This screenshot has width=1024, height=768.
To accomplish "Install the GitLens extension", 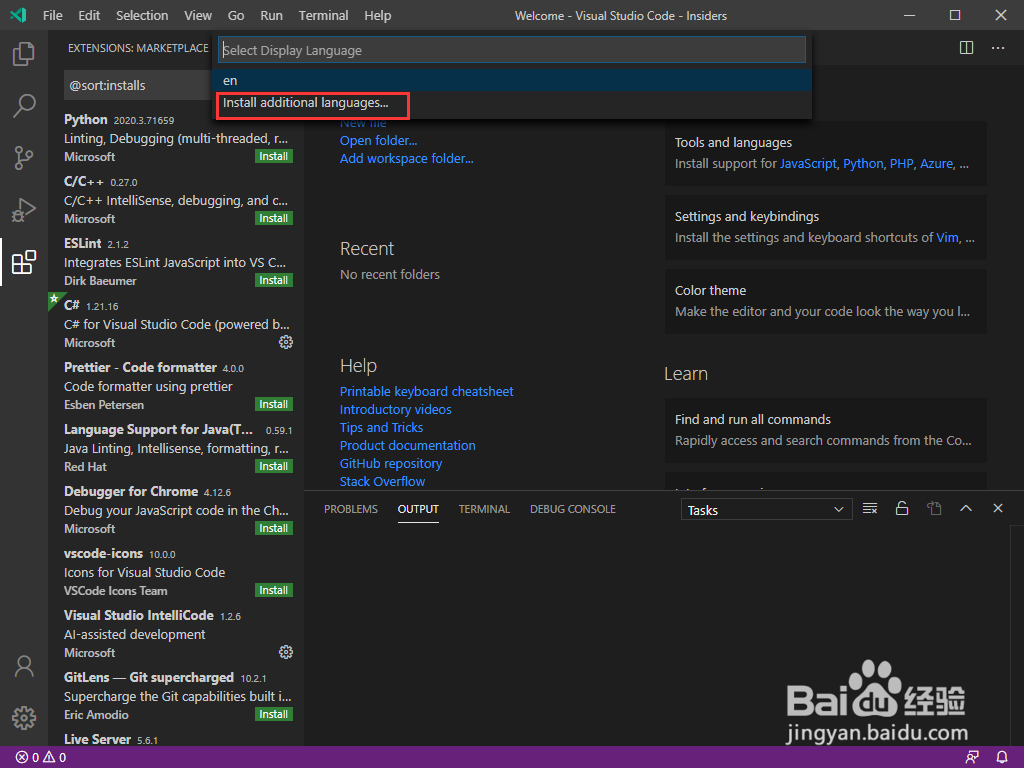I will pyautogui.click(x=274, y=714).
